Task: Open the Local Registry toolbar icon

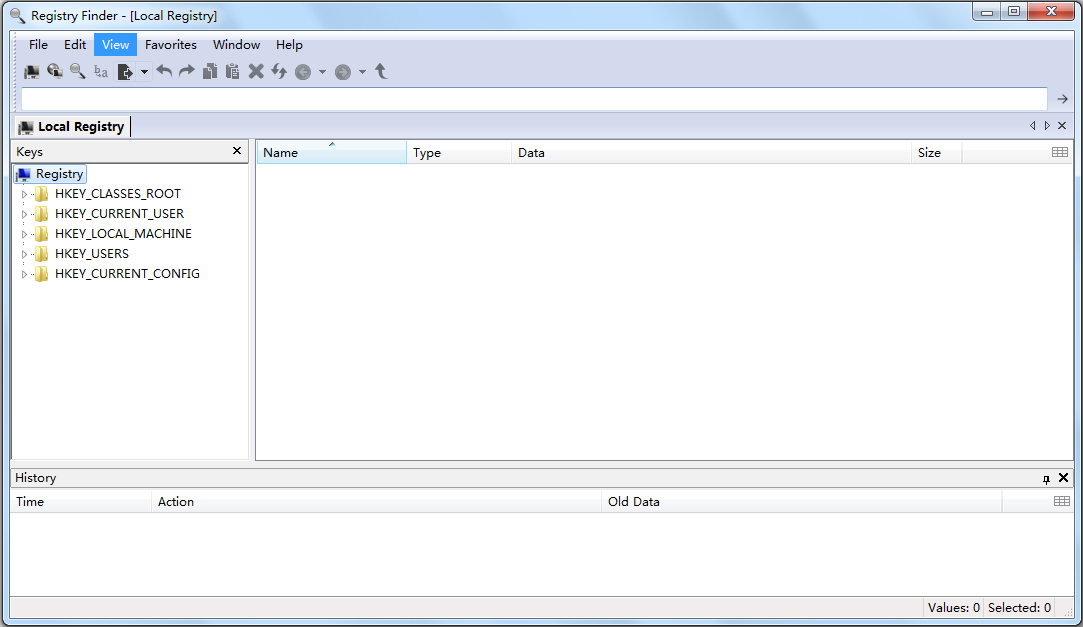Action: click(32, 72)
